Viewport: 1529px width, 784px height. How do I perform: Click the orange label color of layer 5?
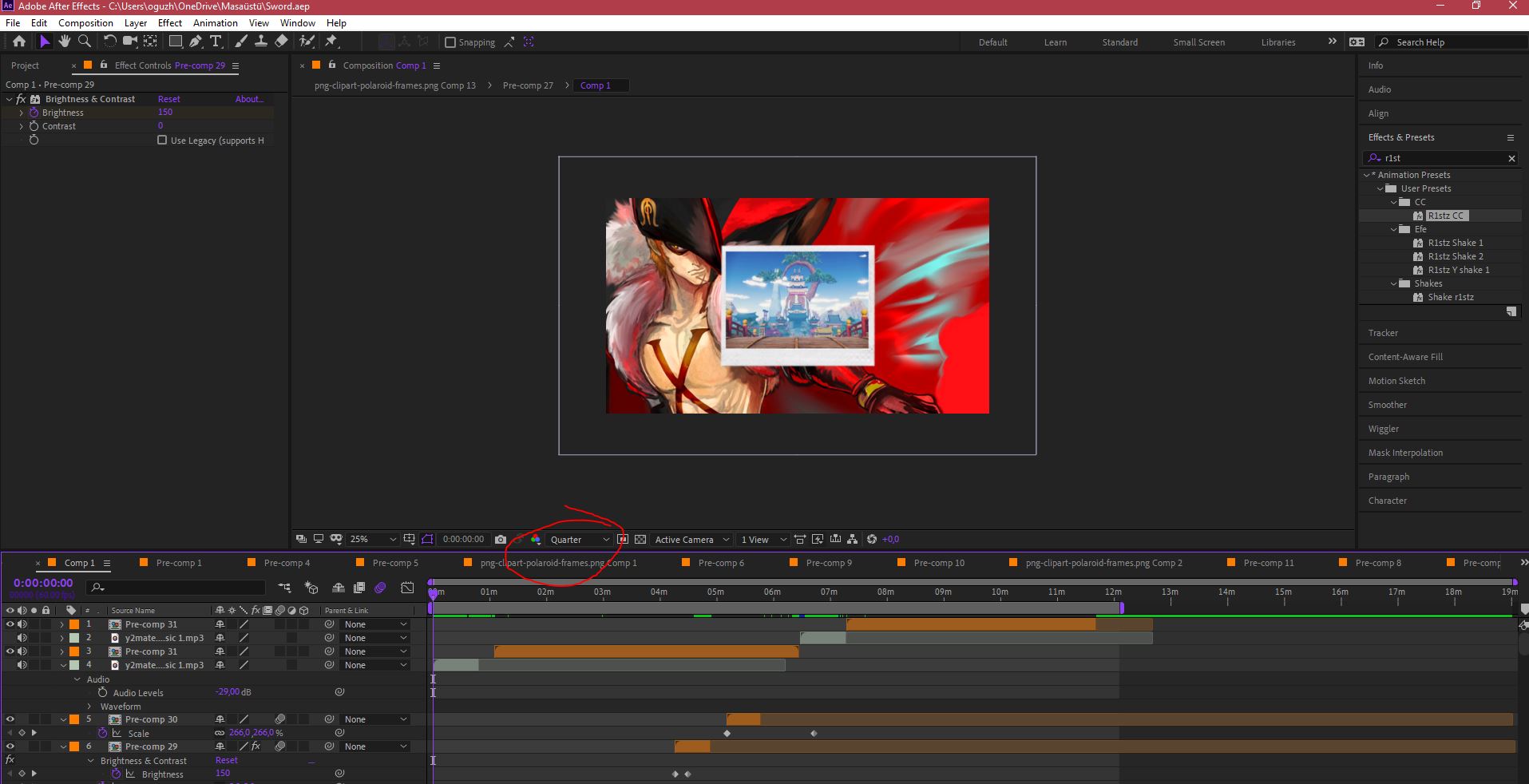74,719
